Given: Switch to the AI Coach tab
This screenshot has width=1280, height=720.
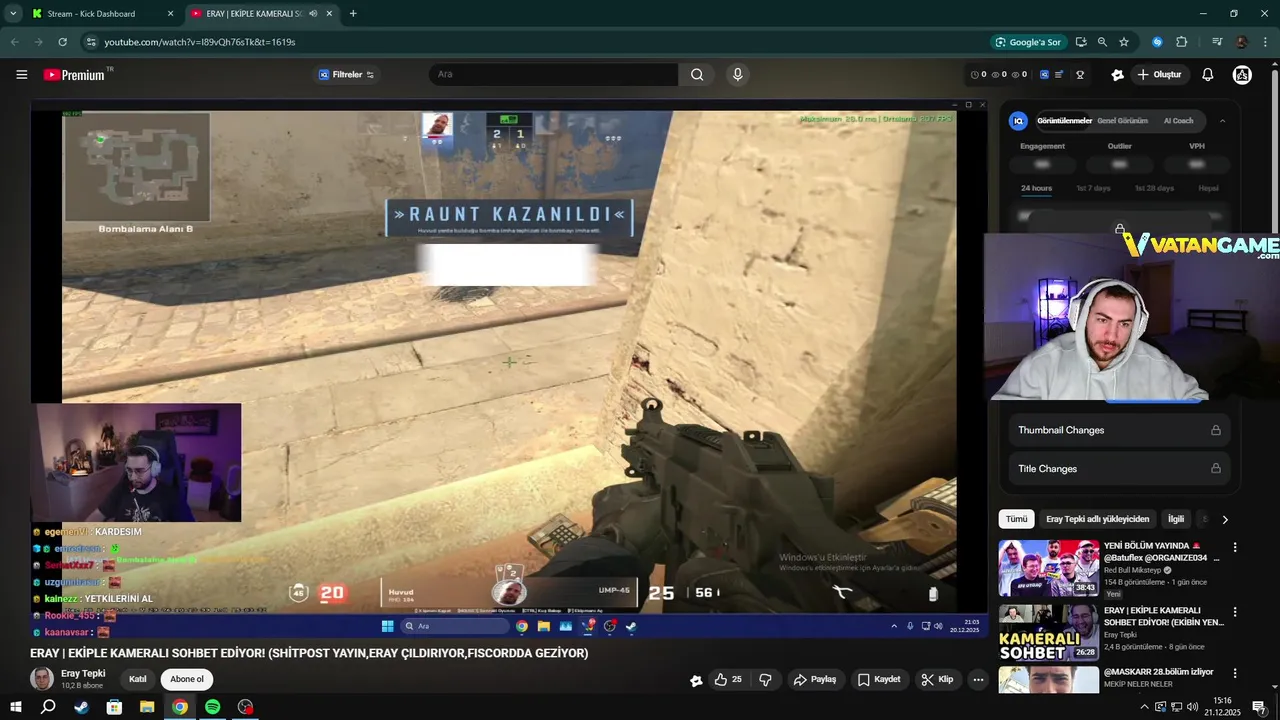Looking at the screenshot, I should (x=1178, y=121).
